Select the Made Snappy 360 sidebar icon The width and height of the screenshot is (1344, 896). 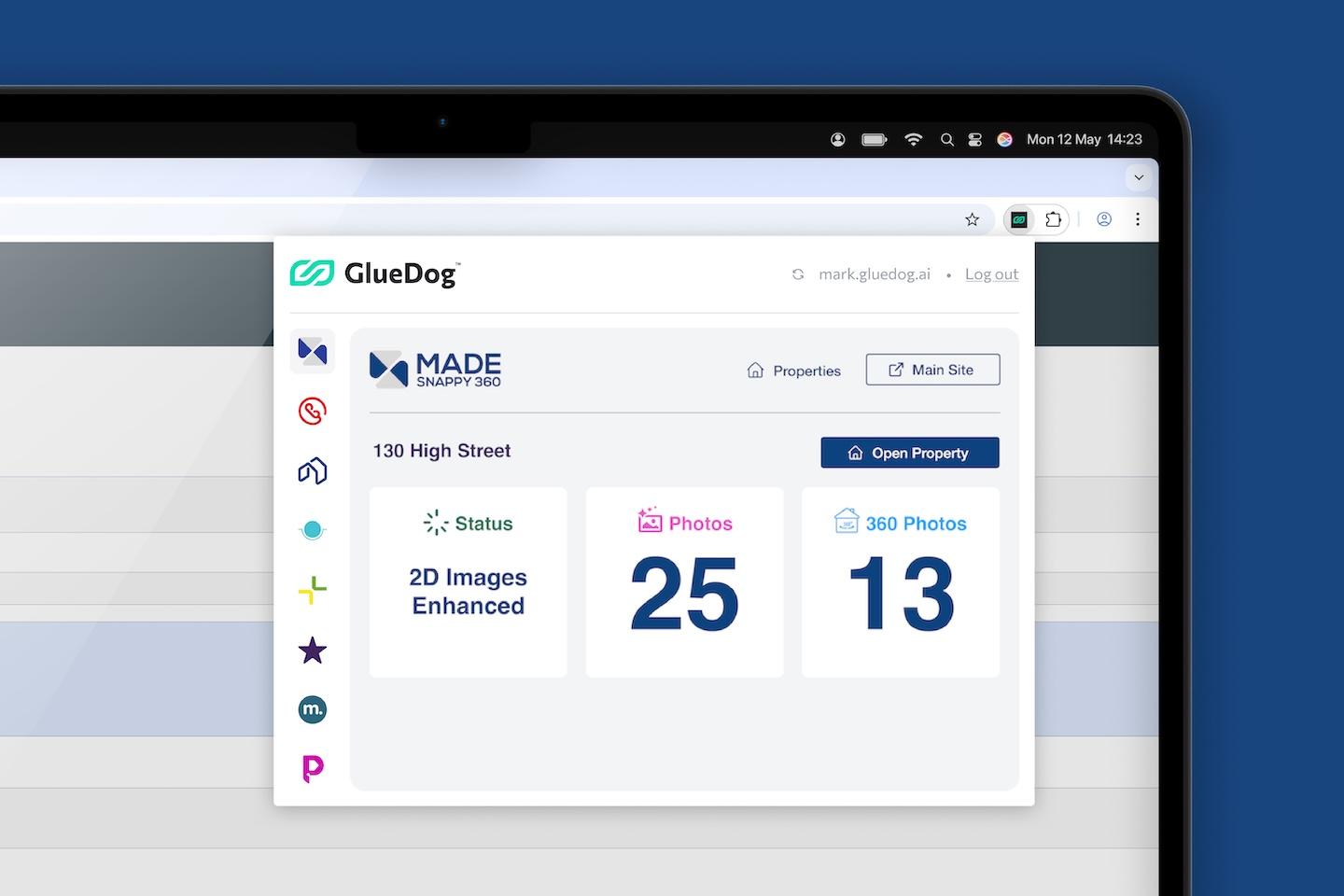[312, 352]
